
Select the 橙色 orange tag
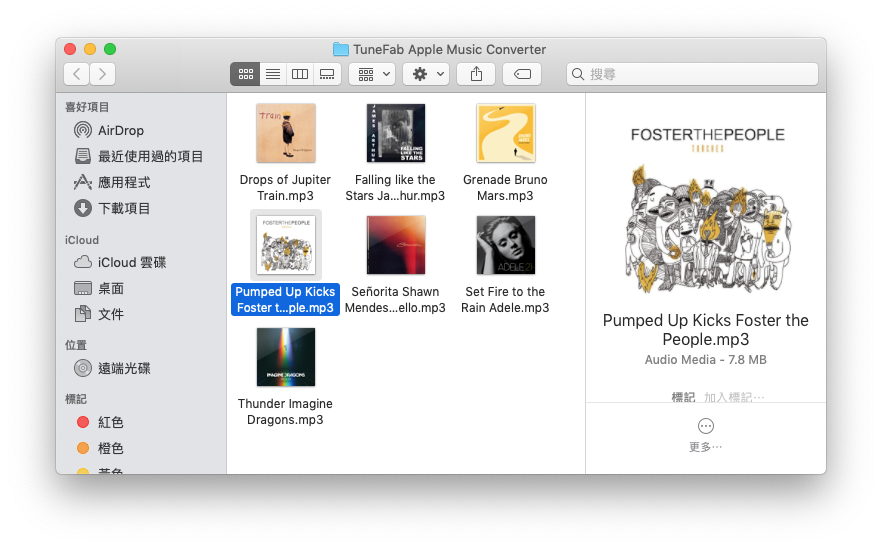coord(100,448)
